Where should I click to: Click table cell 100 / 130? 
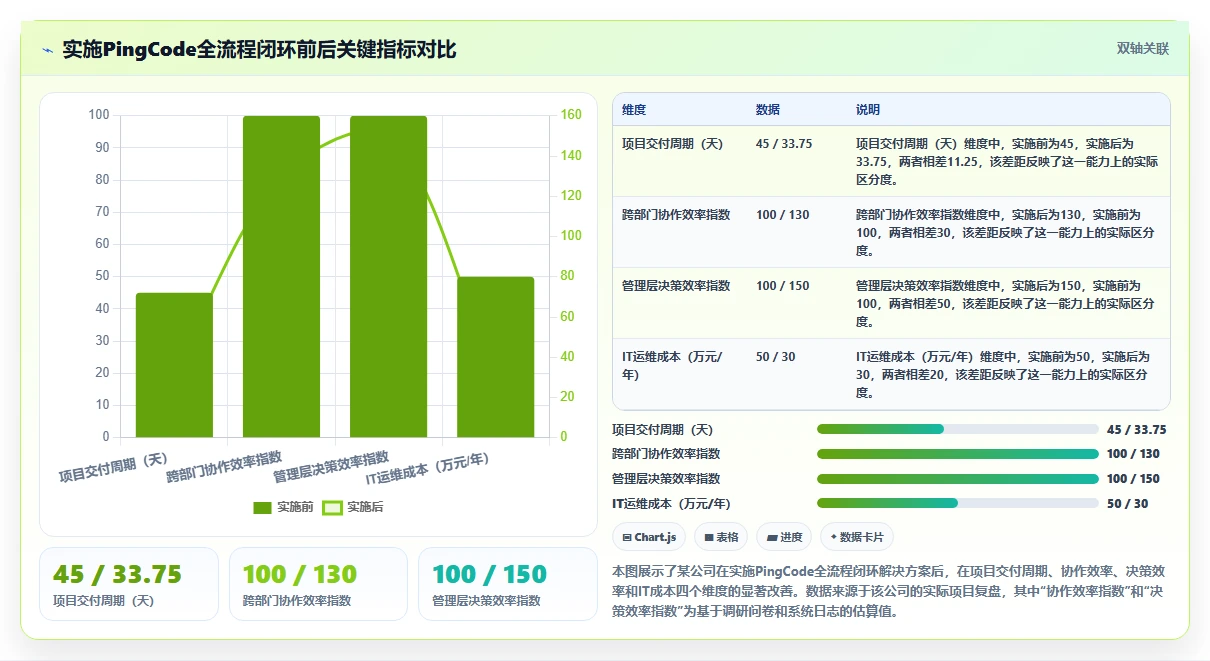tap(783, 215)
